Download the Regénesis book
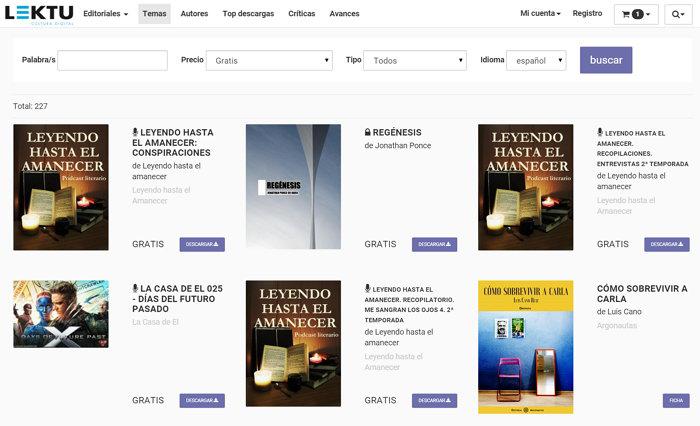 click(434, 244)
